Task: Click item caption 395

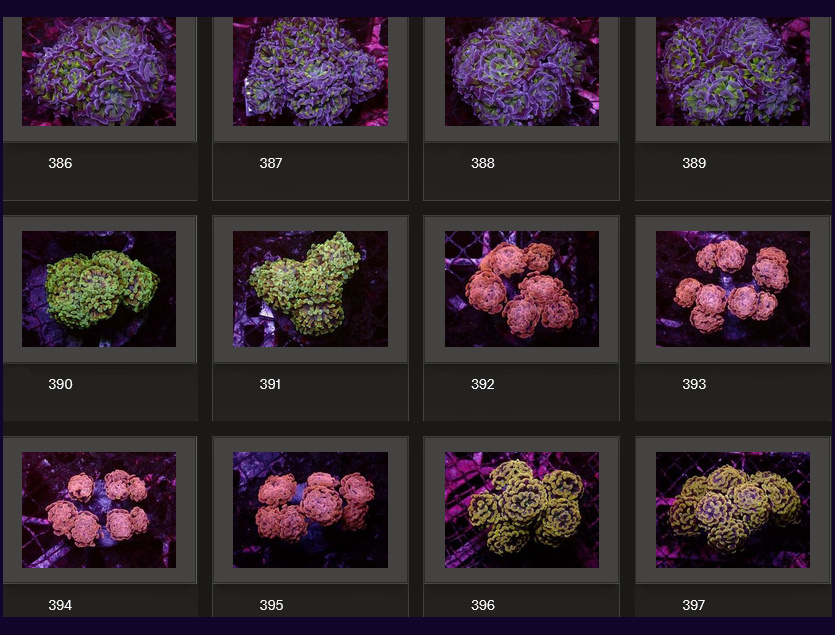Action: (x=271, y=605)
